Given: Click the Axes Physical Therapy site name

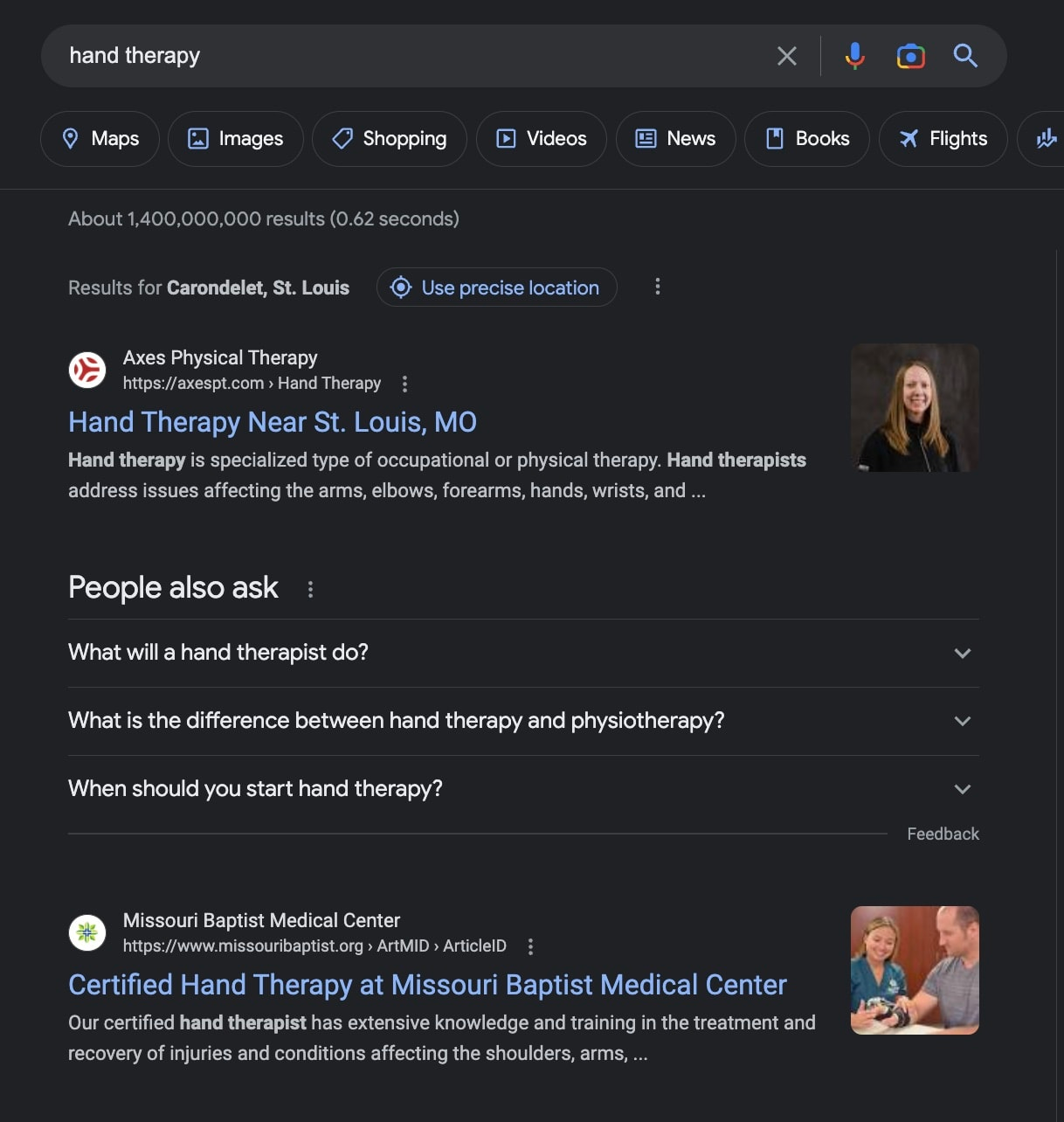Looking at the screenshot, I should pyautogui.click(x=220, y=357).
